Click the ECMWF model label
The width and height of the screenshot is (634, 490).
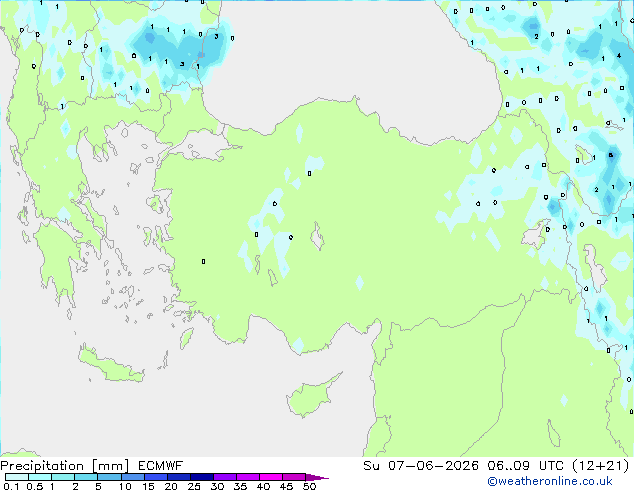(x=161, y=466)
